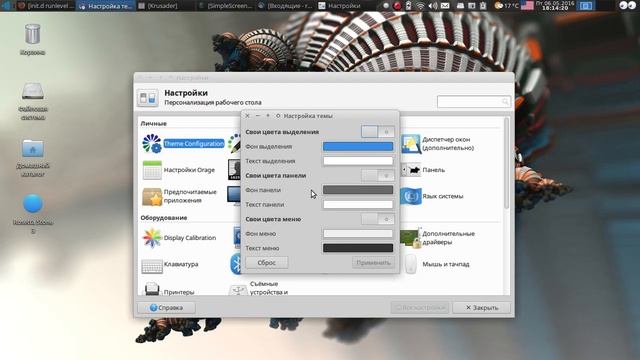Click the Close (Закрыть) button in Settings
This screenshot has width=640, height=360.
point(482,307)
